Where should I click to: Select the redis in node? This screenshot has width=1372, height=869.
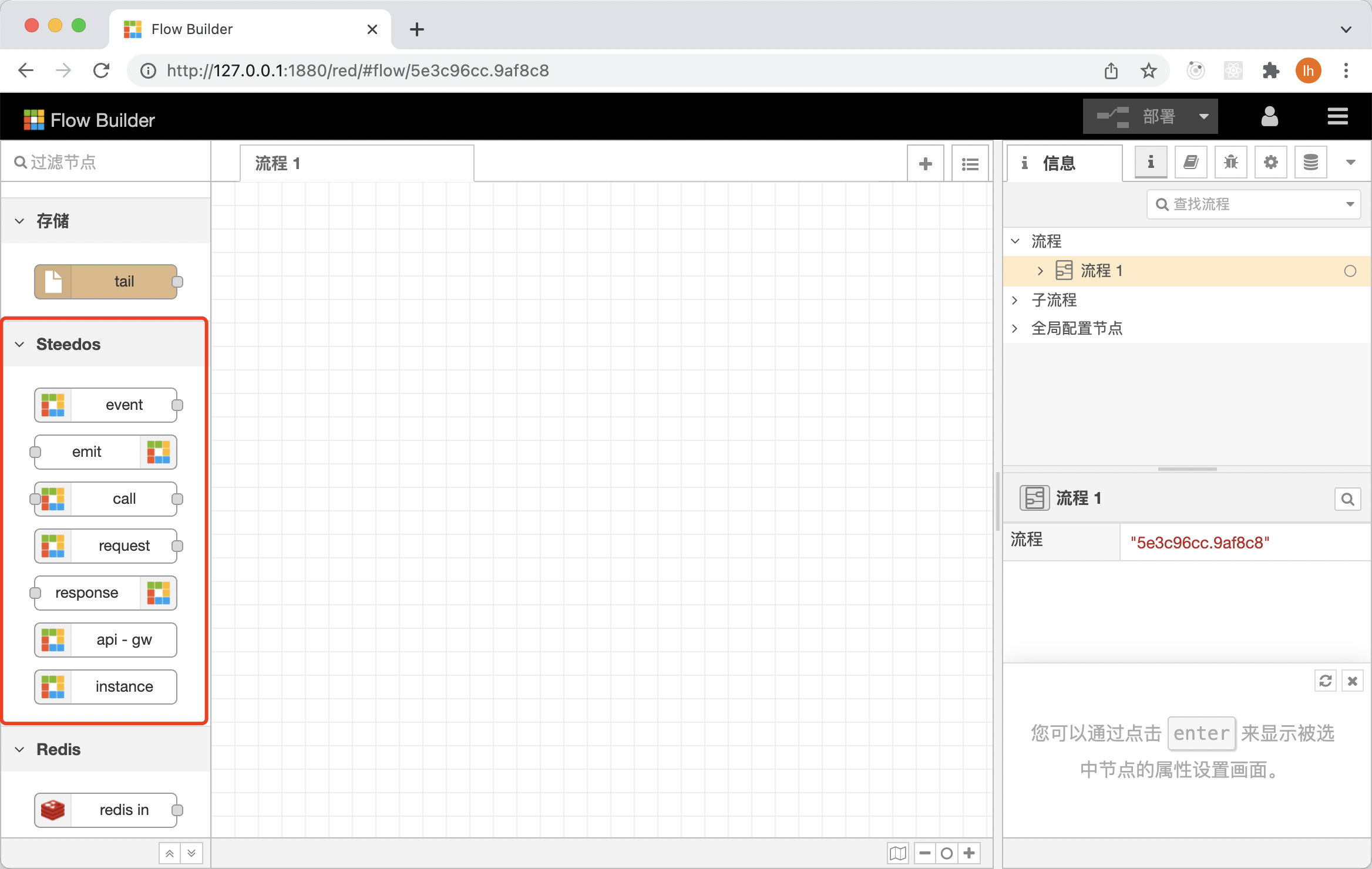point(106,810)
